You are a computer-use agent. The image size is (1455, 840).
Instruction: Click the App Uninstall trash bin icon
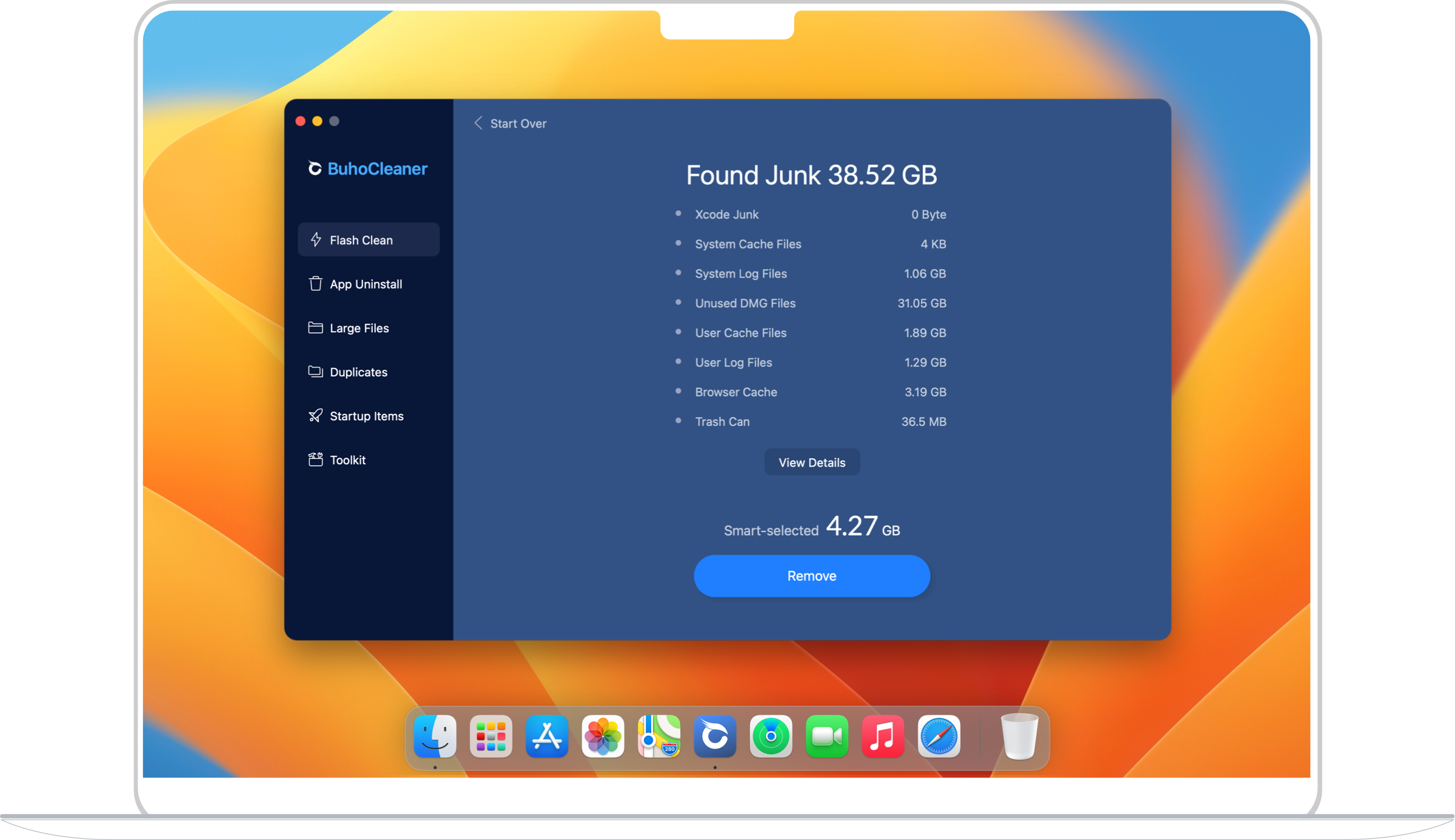[x=315, y=284]
